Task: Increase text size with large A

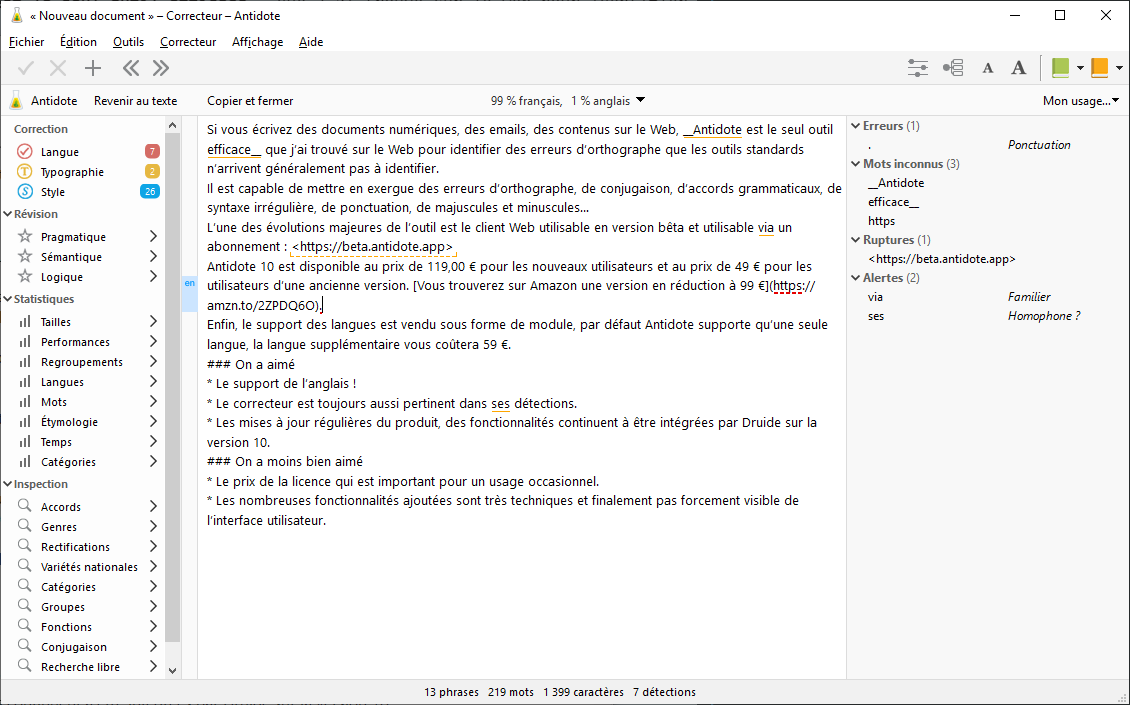Action: pos(1018,68)
